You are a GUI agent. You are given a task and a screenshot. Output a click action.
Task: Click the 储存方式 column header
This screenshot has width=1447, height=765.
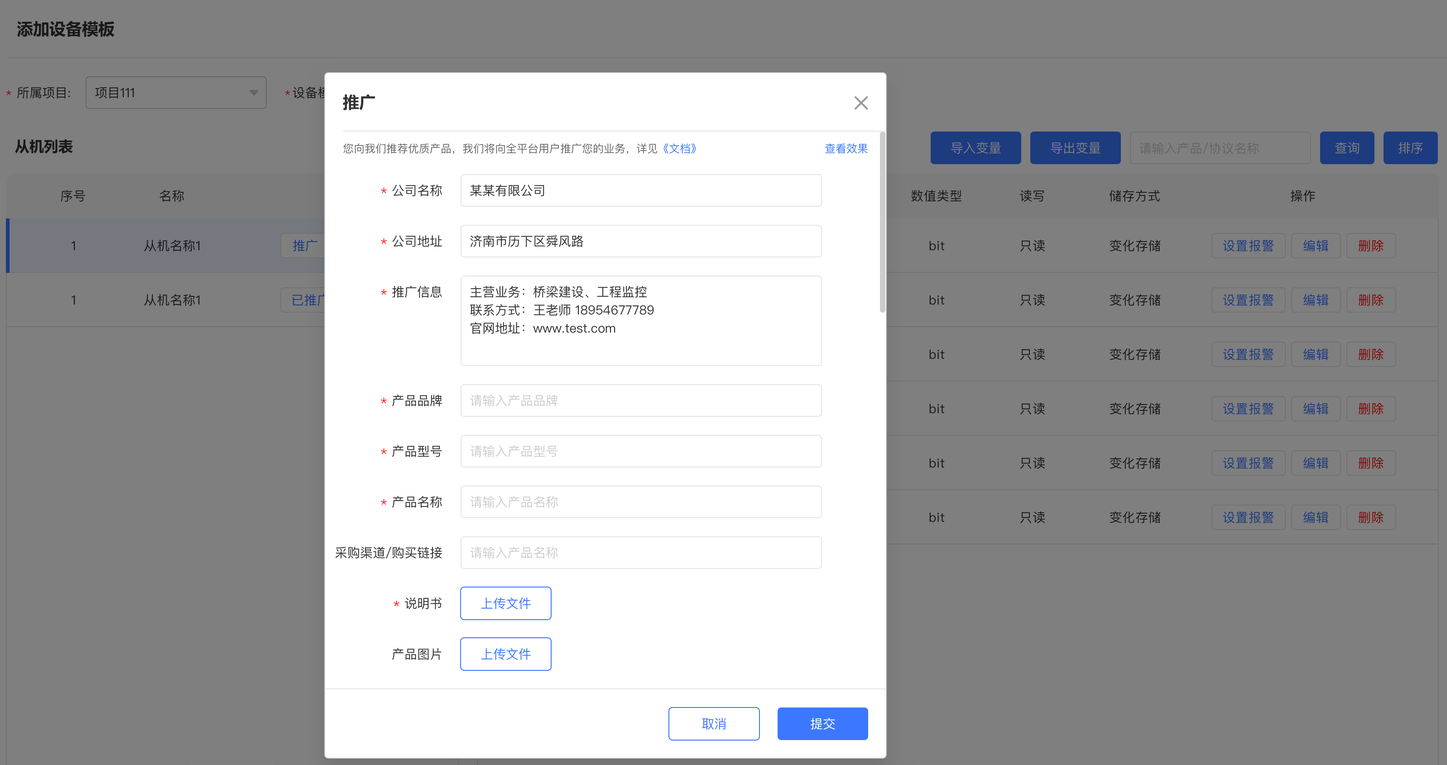click(x=1135, y=196)
